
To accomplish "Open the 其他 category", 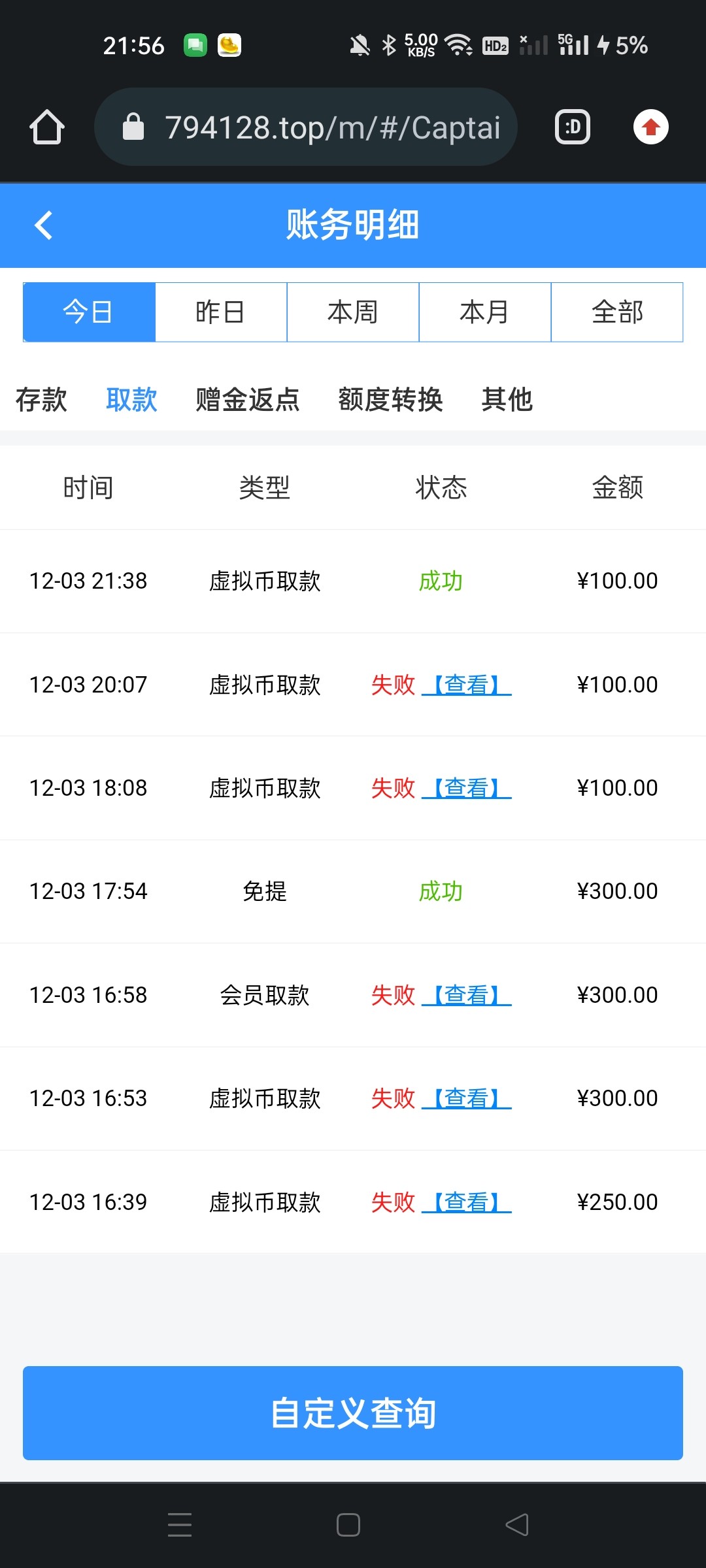I will pos(507,399).
